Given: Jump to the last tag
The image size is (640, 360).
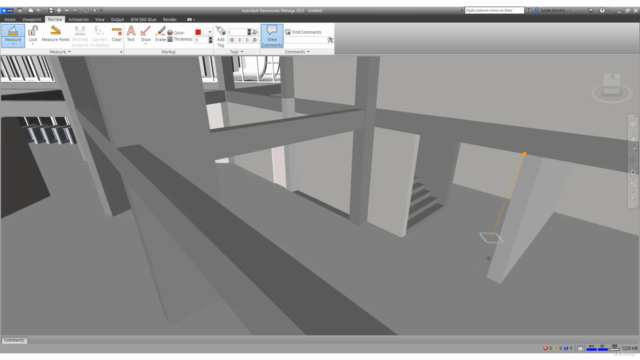Looking at the screenshot, I should [x=255, y=40].
